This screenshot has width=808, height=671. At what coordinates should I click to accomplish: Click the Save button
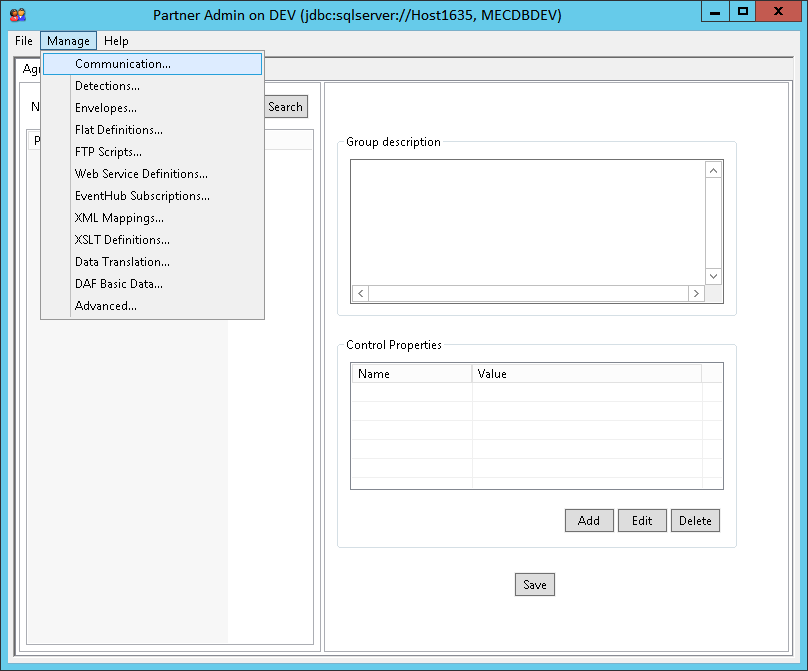pyautogui.click(x=535, y=585)
